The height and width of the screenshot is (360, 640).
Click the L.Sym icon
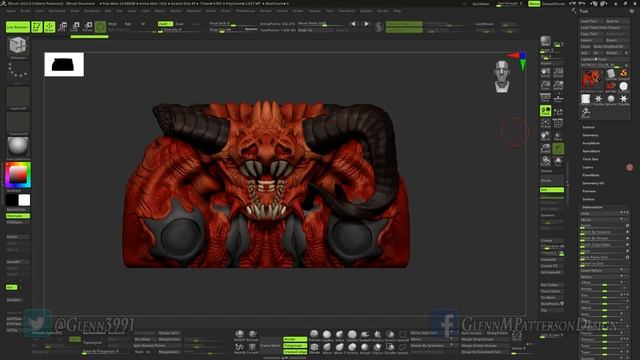pyautogui.click(x=558, y=111)
